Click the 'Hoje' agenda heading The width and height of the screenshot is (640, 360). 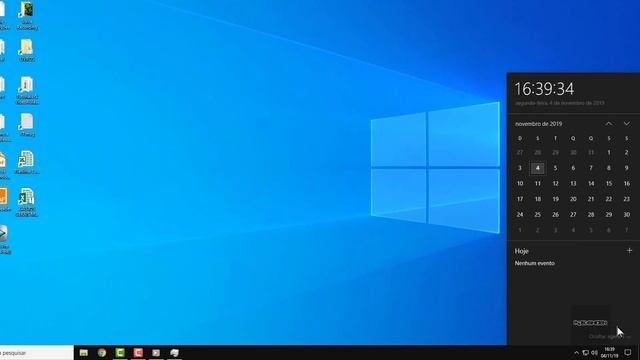click(522, 251)
